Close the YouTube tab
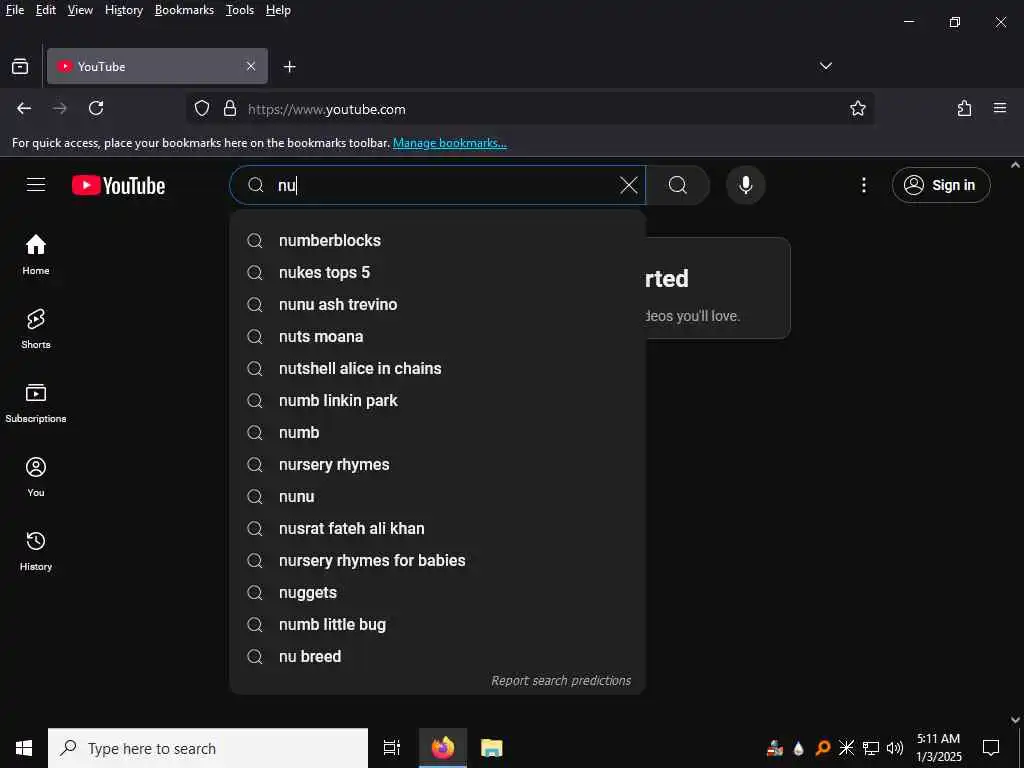 (251, 66)
